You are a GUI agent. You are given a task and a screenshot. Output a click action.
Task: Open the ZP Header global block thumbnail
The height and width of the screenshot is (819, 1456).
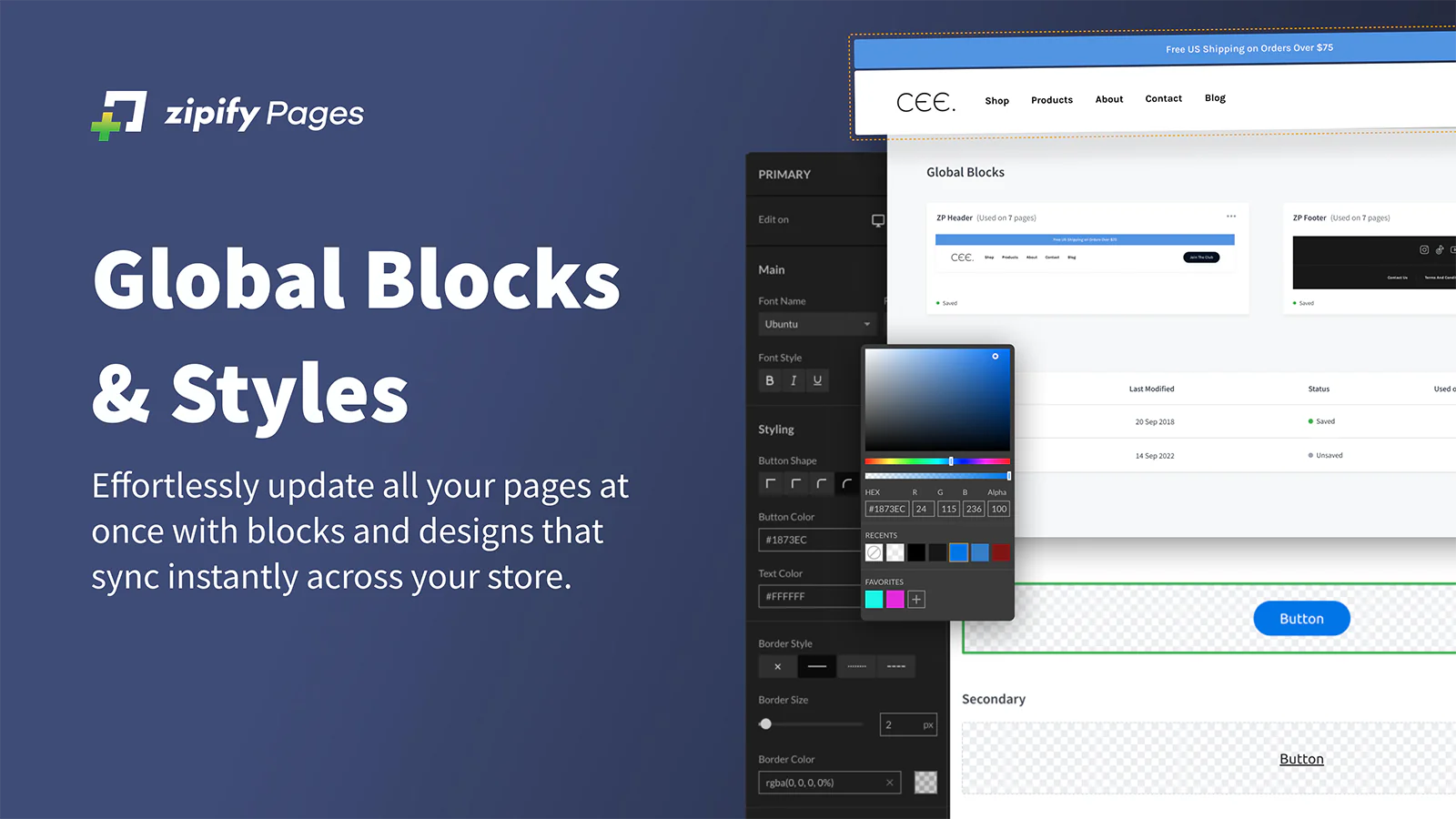(x=1085, y=252)
